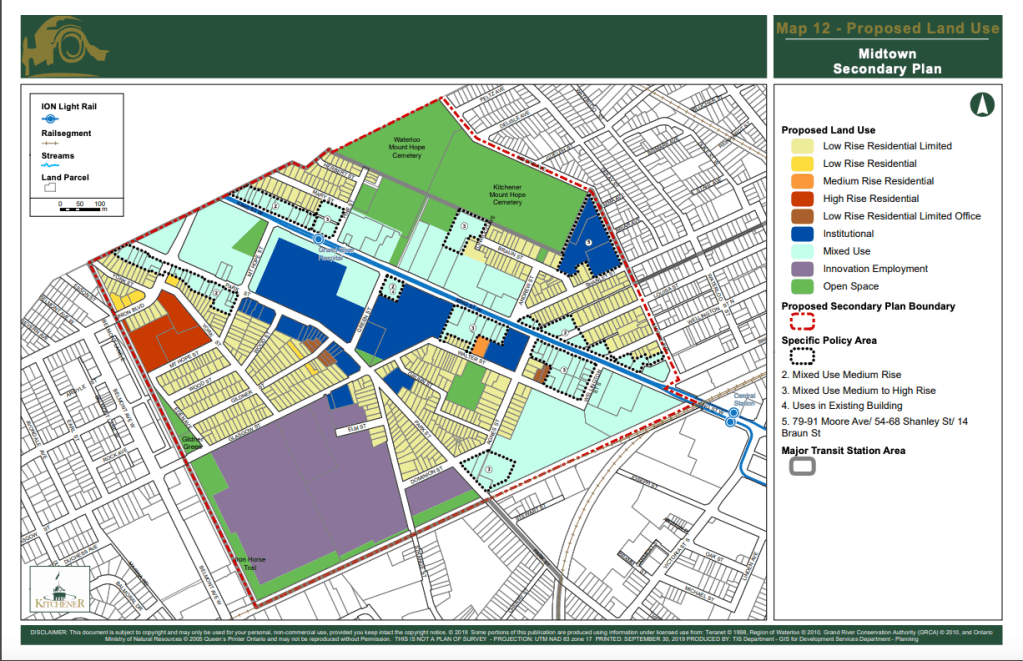Select the Railsegment symbol in the legend

pos(49,142)
